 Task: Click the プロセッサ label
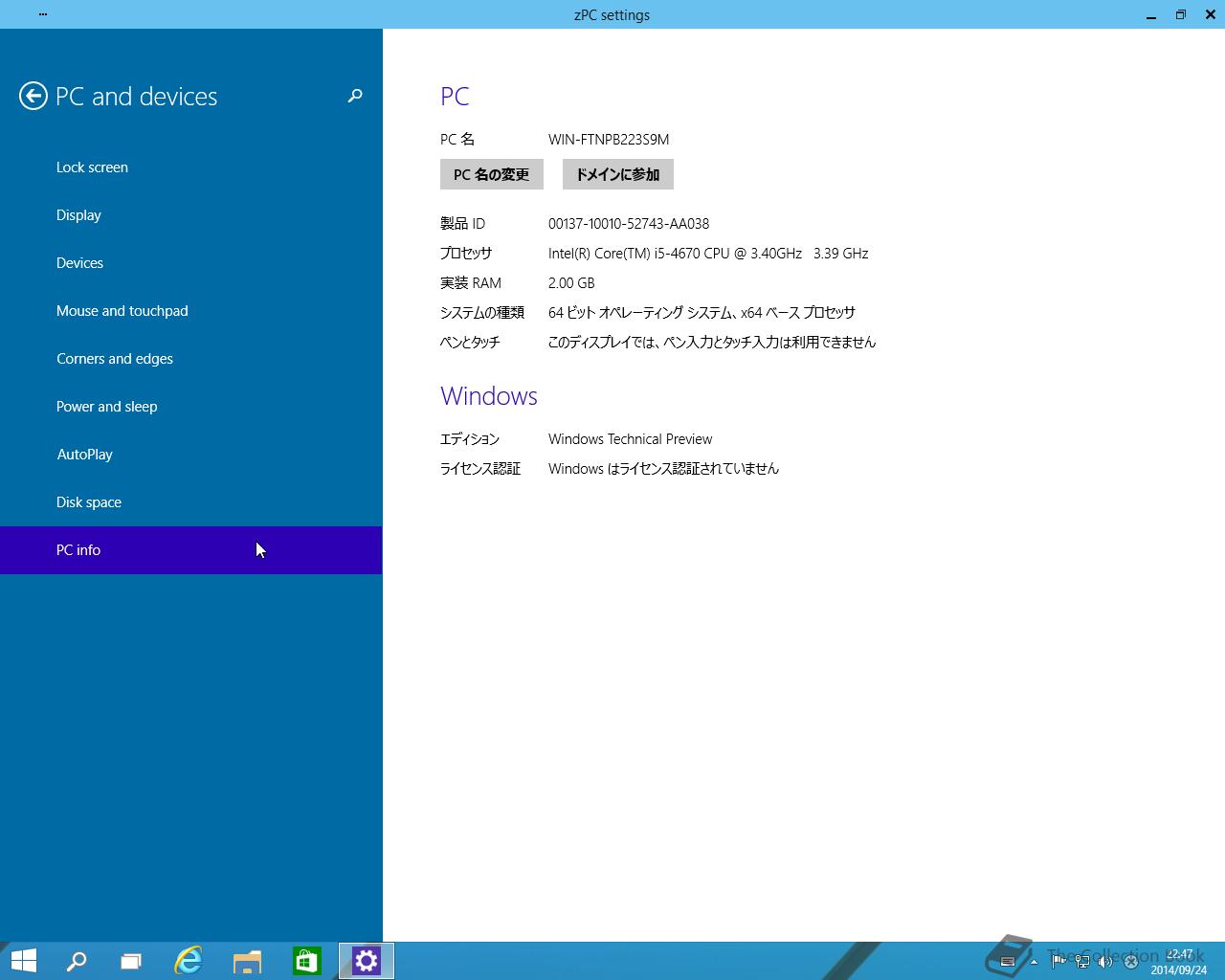(x=466, y=254)
